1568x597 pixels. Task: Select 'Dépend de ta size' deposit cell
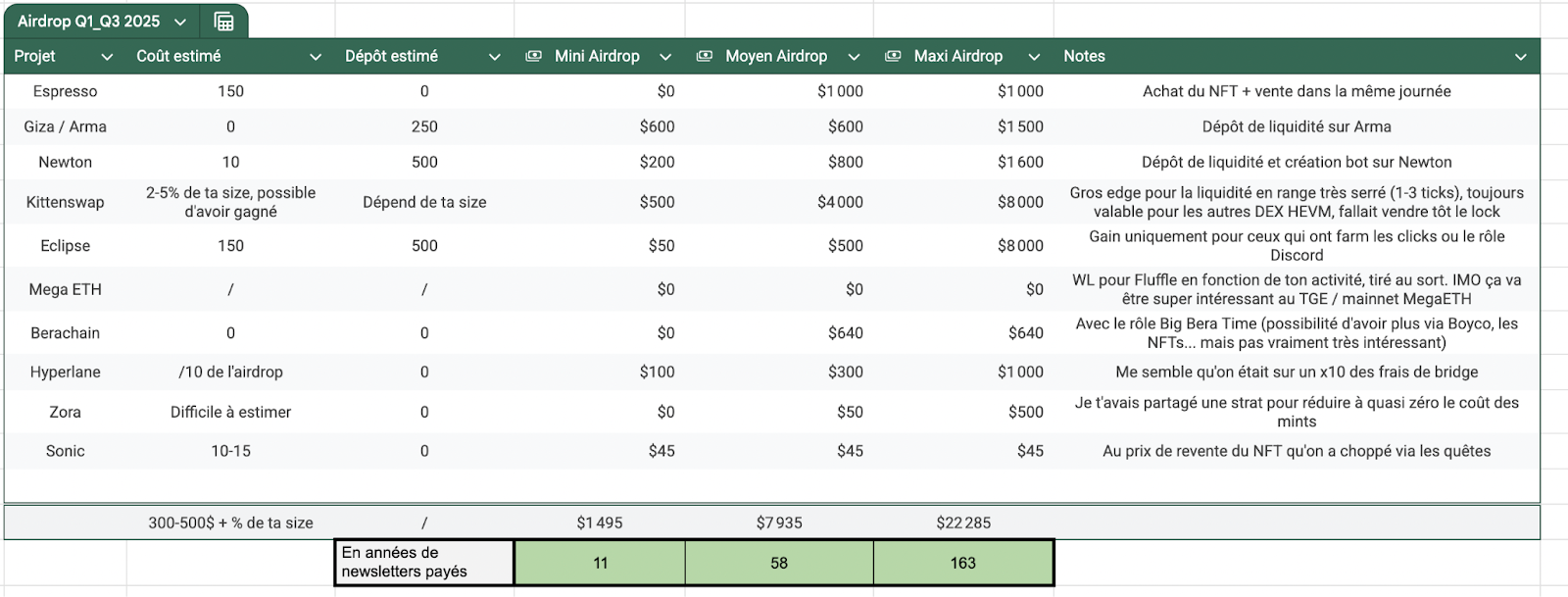[x=424, y=202]
